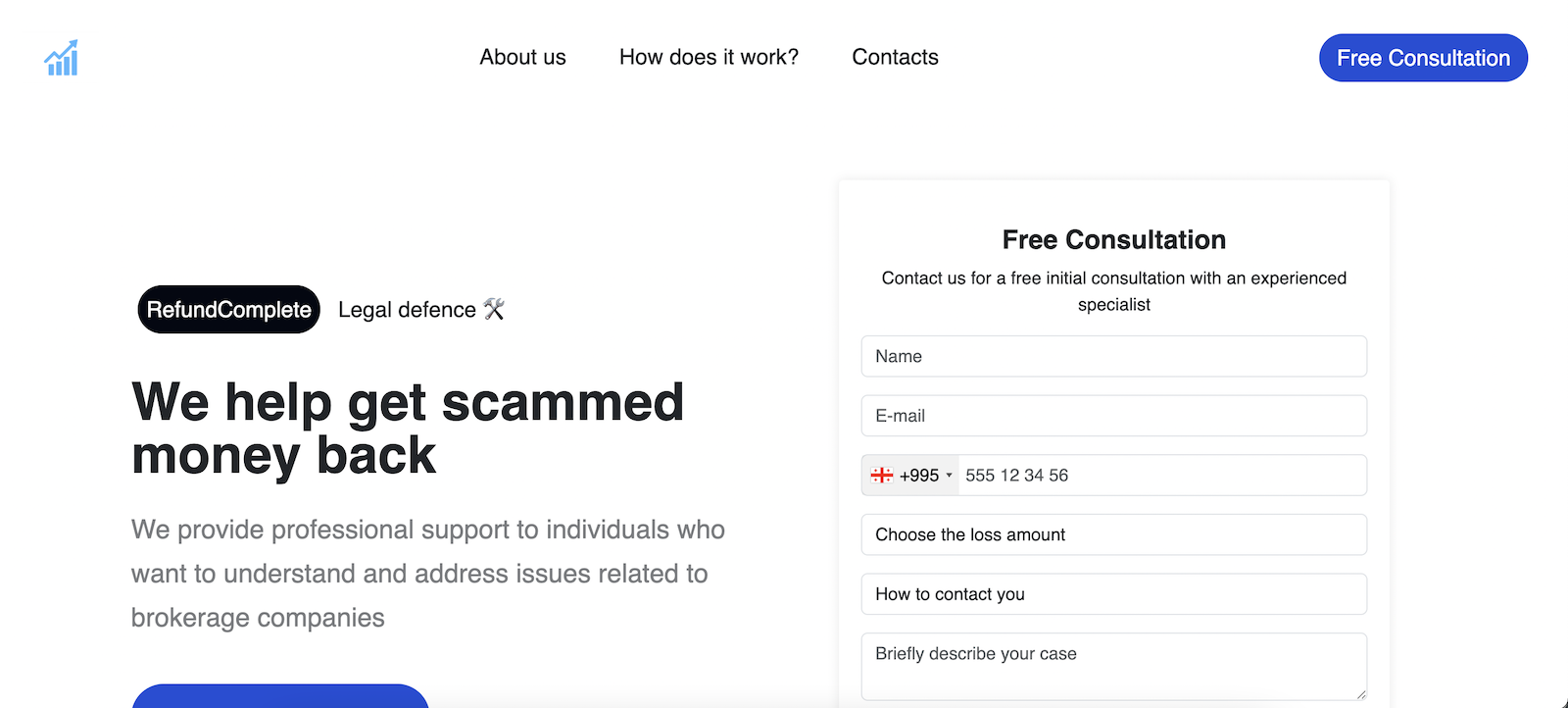Screen dimensions: 1568x708
Task: Click the blue button below the description
Action: click(x=280, y=697)
